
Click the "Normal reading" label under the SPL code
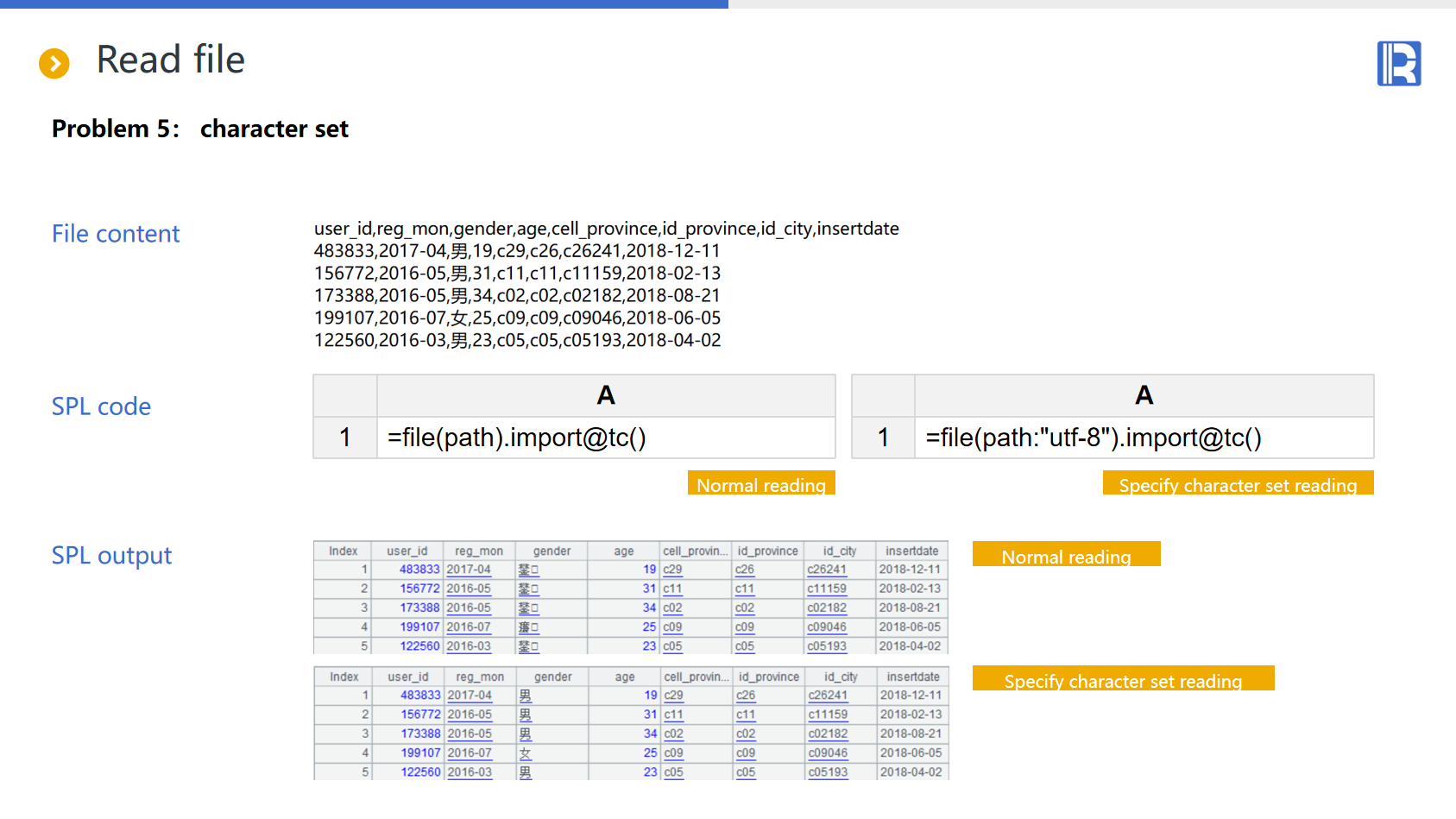[x=760, y=484]
